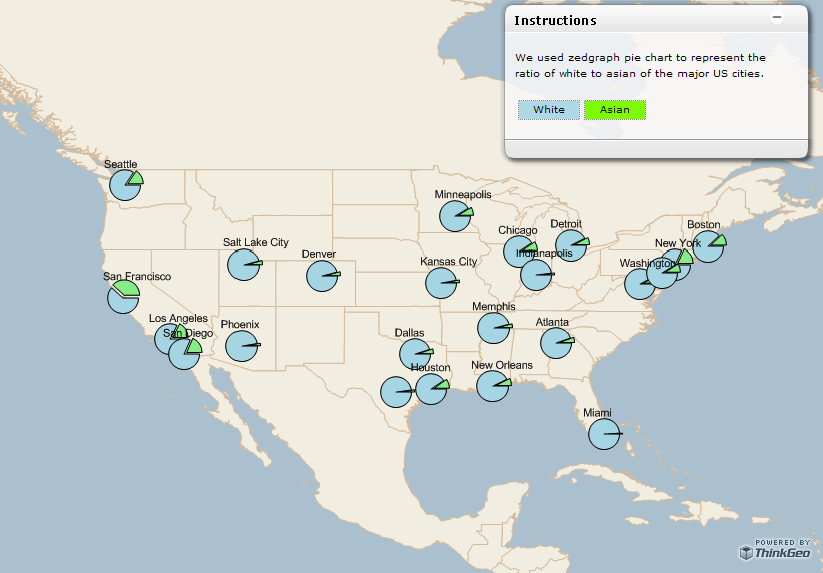823x573 pixels.
Task: Select the Indianapolis pie chart
Action: click(537, 274)
